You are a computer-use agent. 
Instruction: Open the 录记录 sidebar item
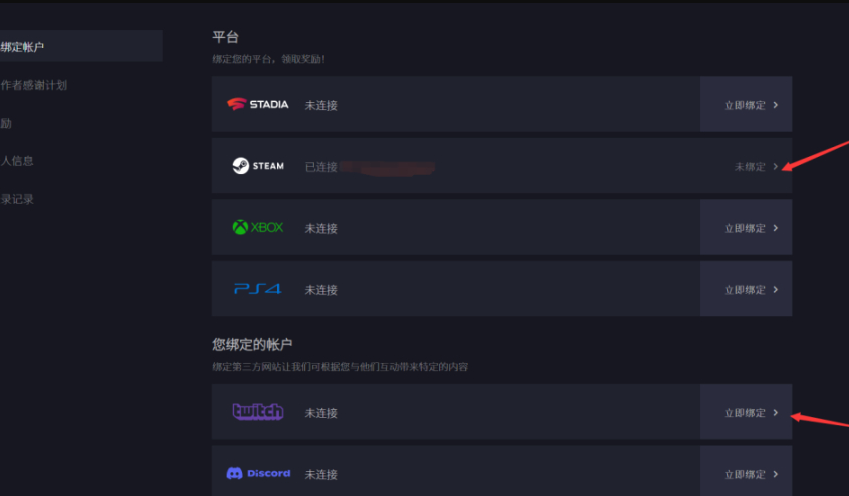17,199
